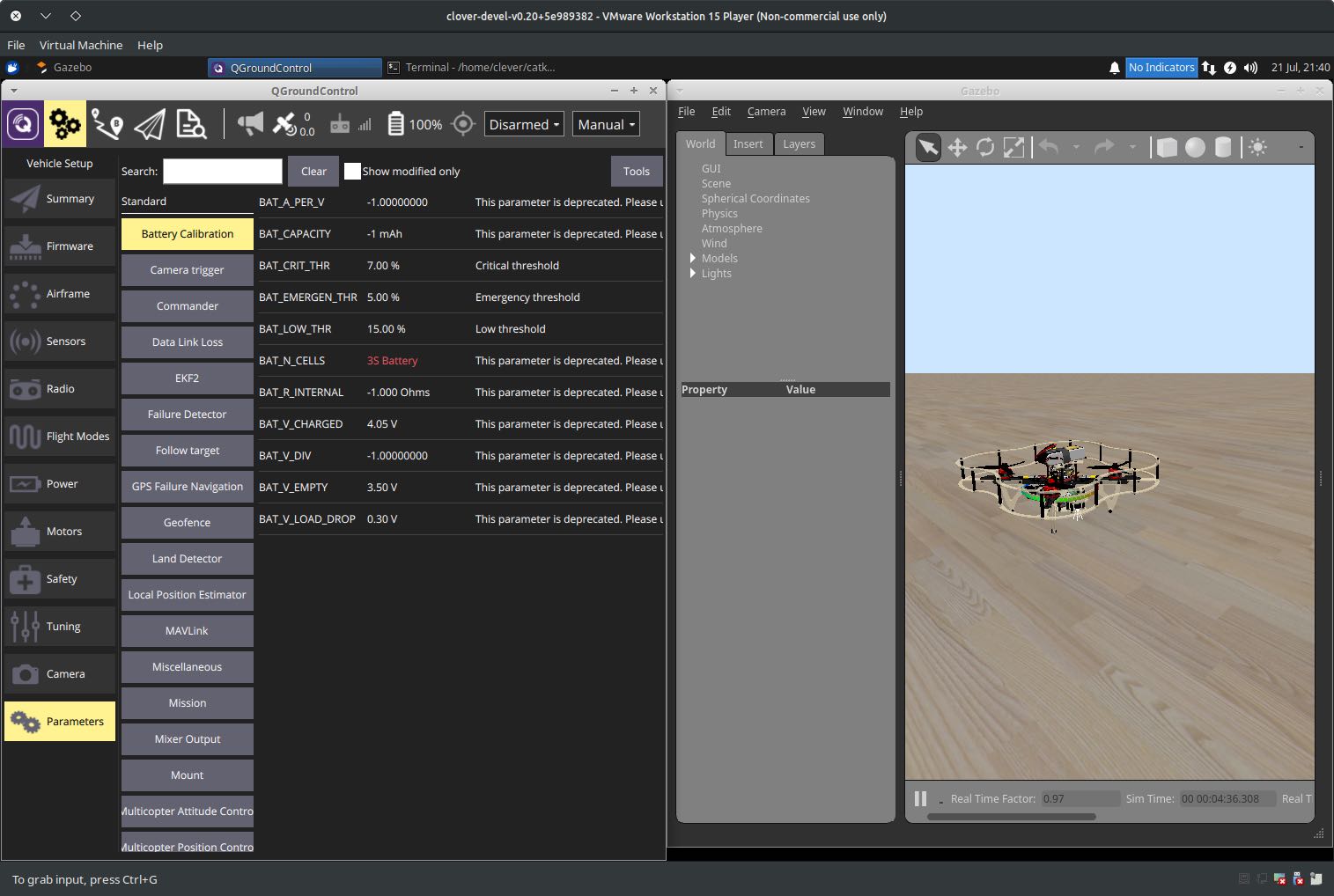
Task: Enable the Show modified only checkbox
Action: click(352, 172)
